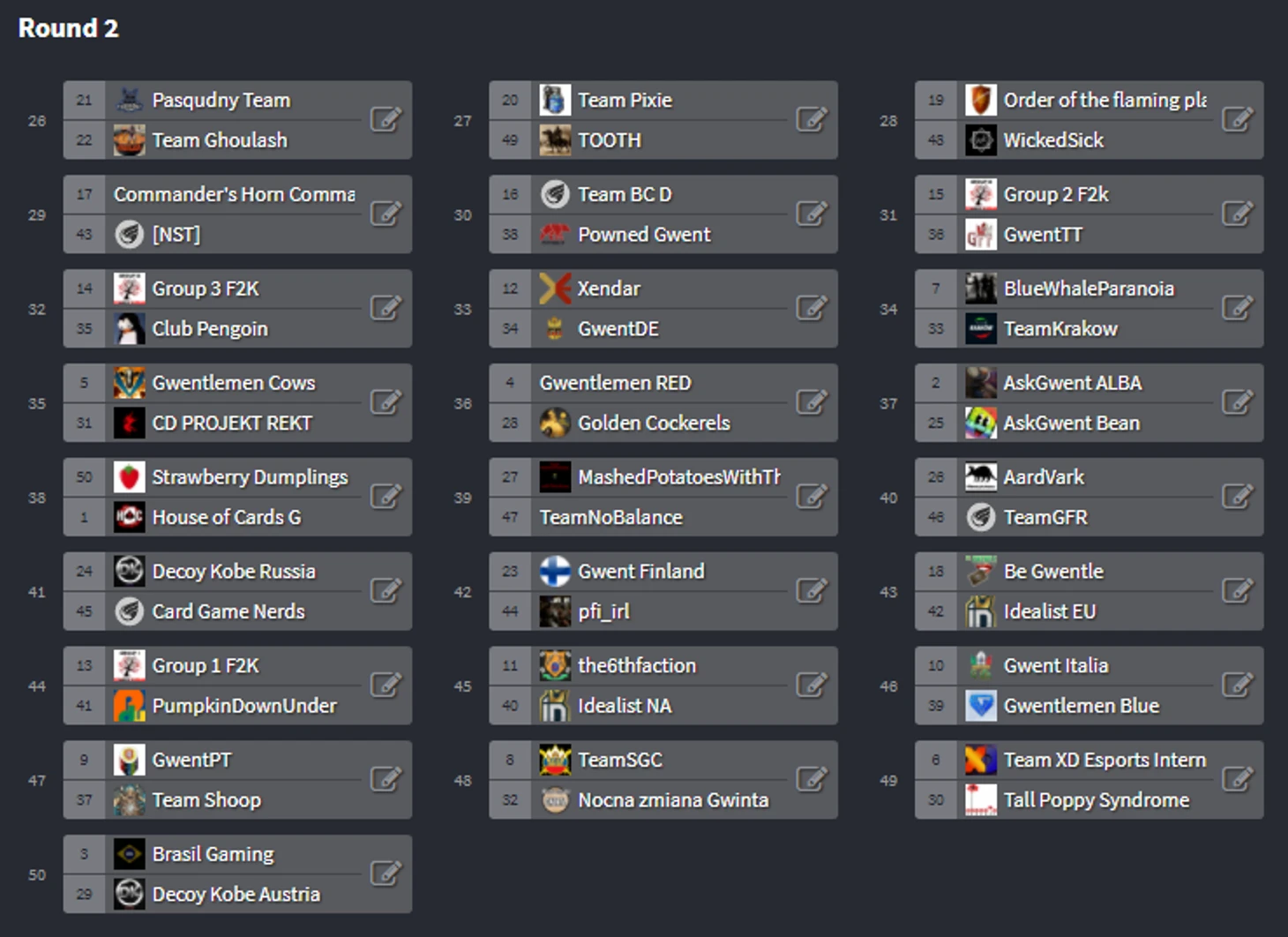Click the Pasqudny Team logo
Screen dimensions: 1288x937
pos(129,100)
